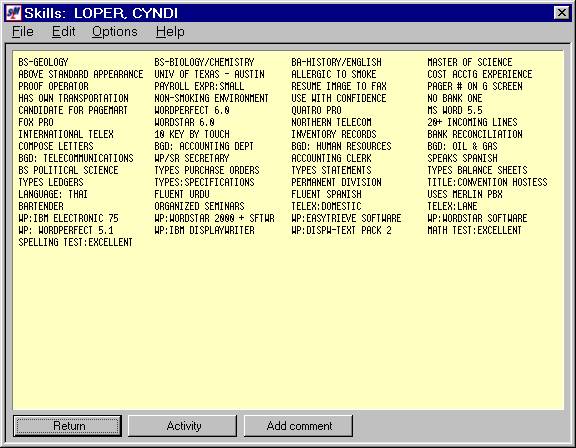This screenshot has height=448, width=576.
Task: Click the Return button
Action: click(x=68, y=426)
